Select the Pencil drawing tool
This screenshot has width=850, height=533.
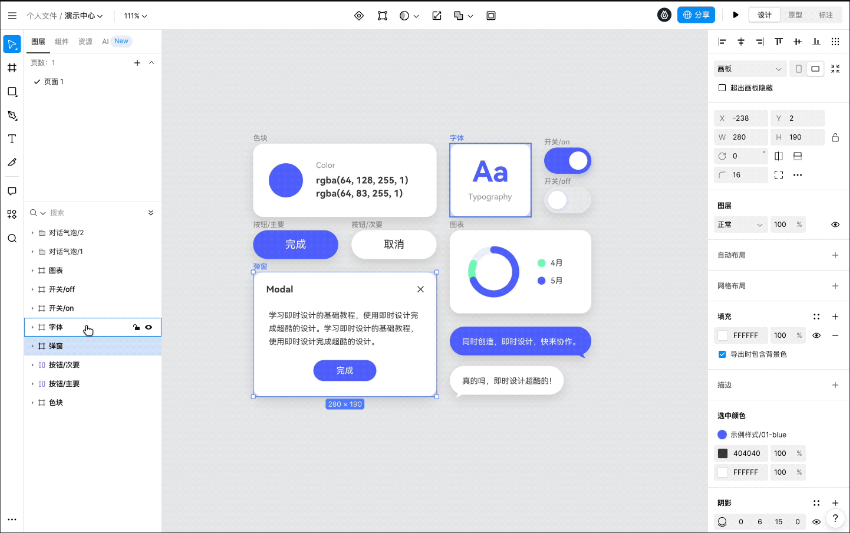(12, 162)
